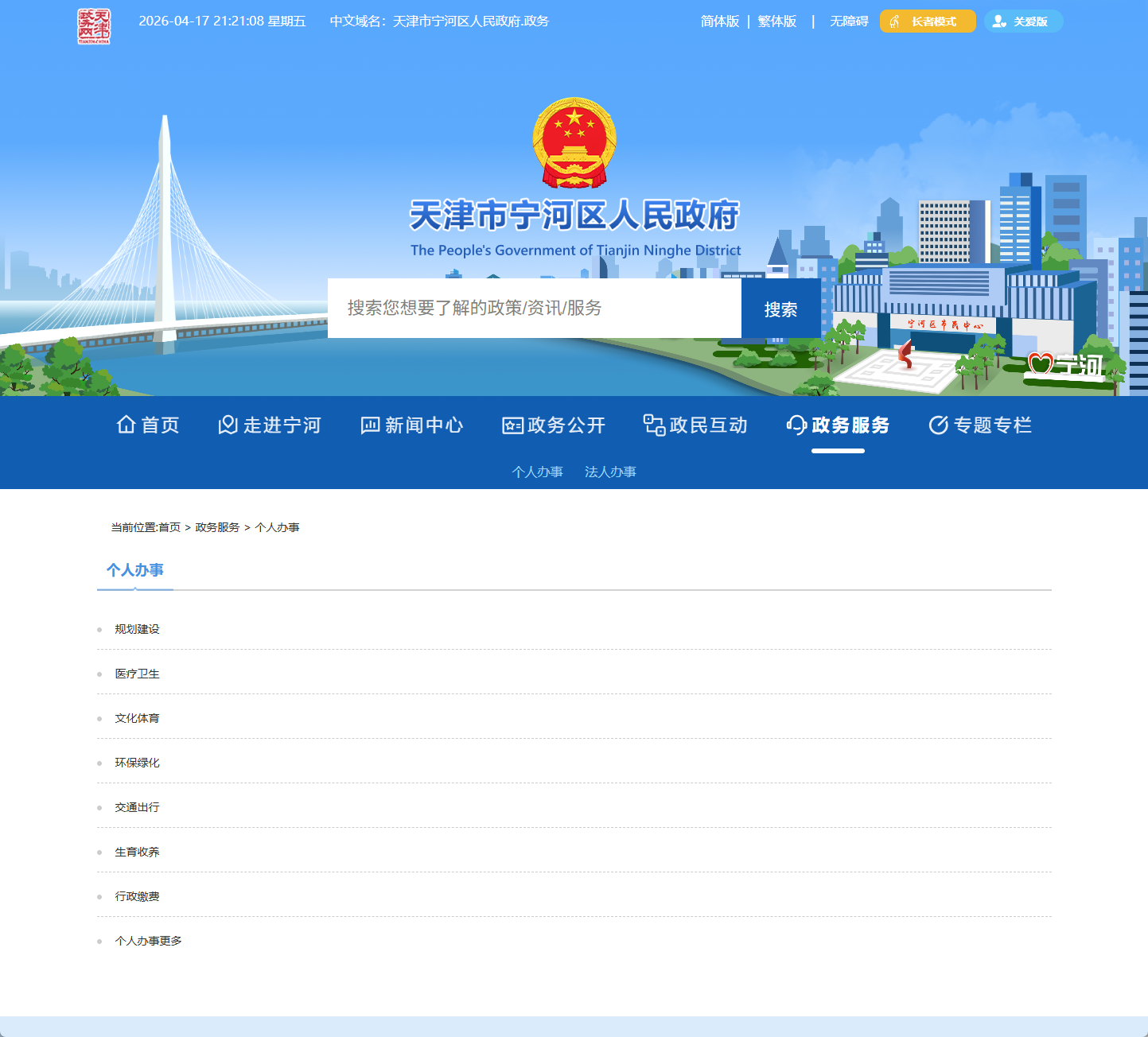Open 个人办事更多 for more services

point(148,940)
